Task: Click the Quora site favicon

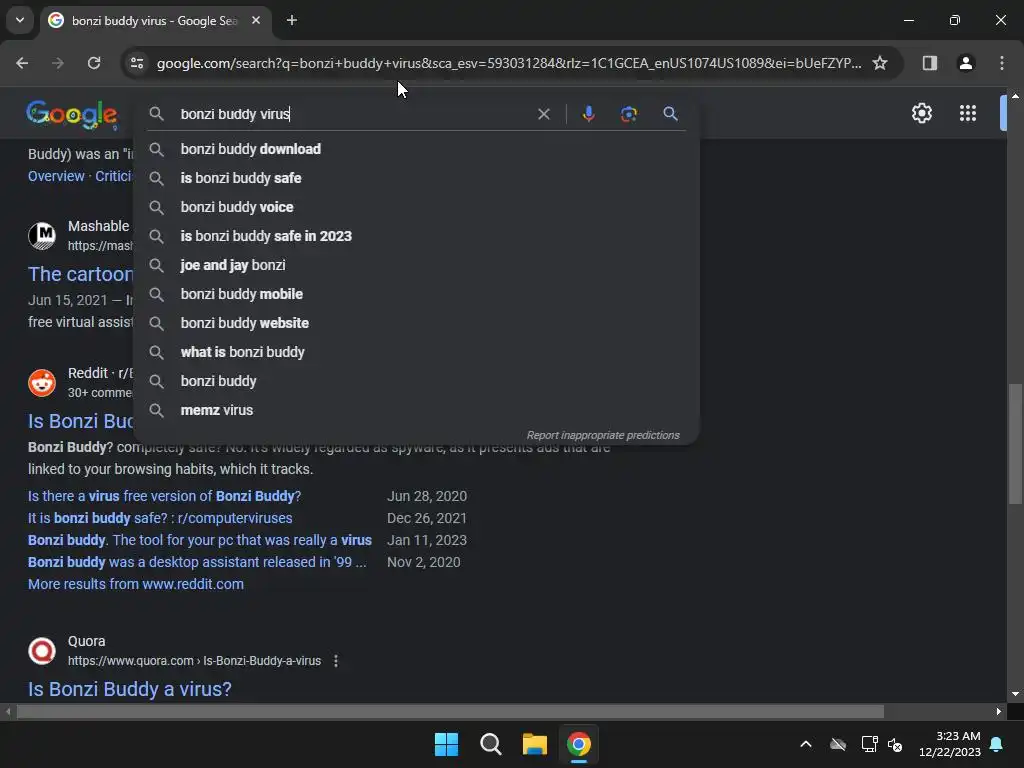Action: tap(42, 651)
